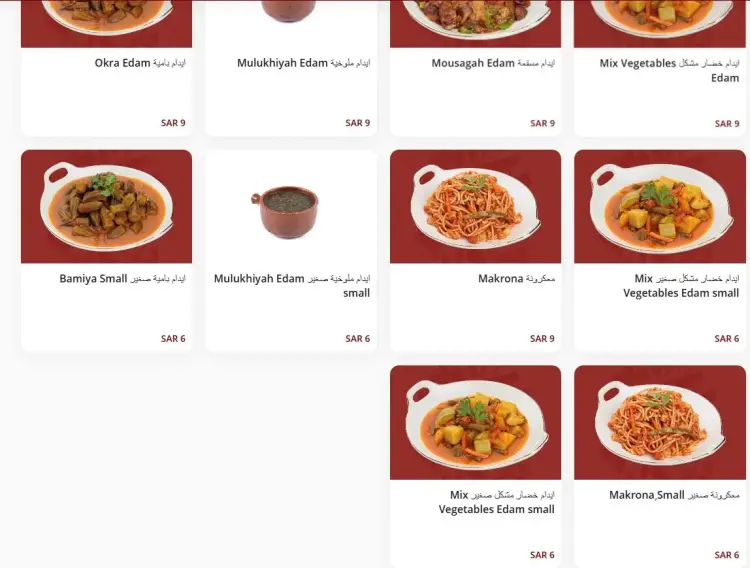The height and width of the screenshot is (568, 750).
Task: Select the Mulukhiyah Edam small title
Action: point(292,285)
